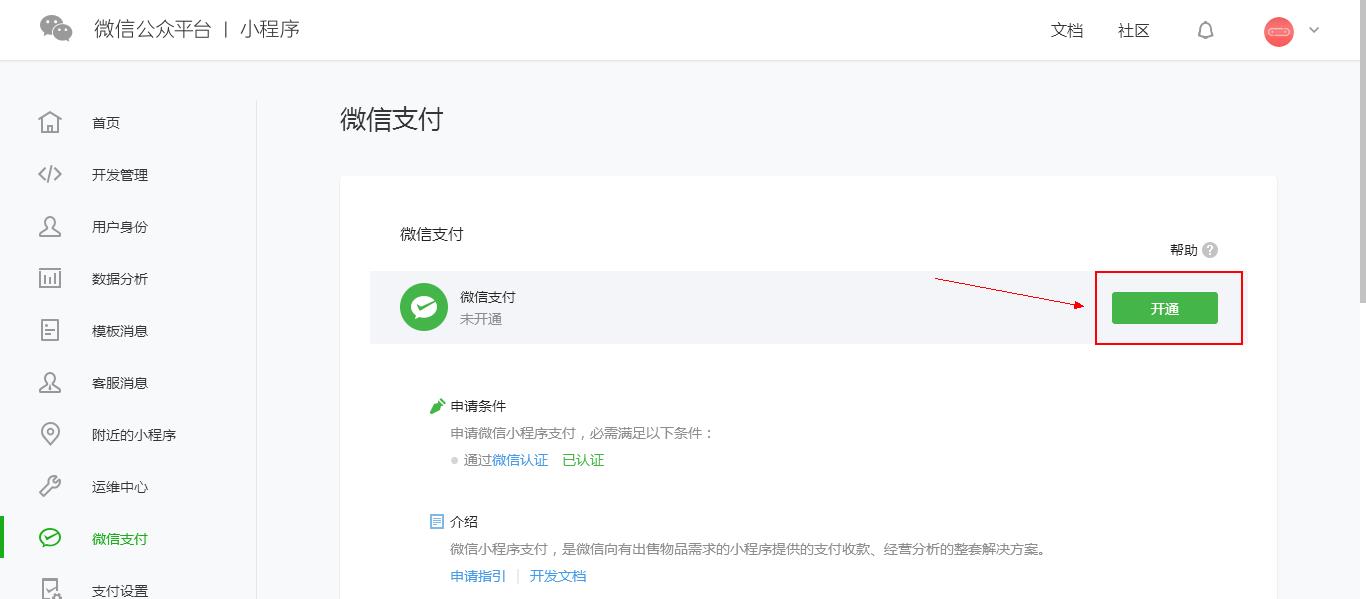Click the 微信支付 sidebar check icon
The image size is (1366, 599).
(50, 538)
